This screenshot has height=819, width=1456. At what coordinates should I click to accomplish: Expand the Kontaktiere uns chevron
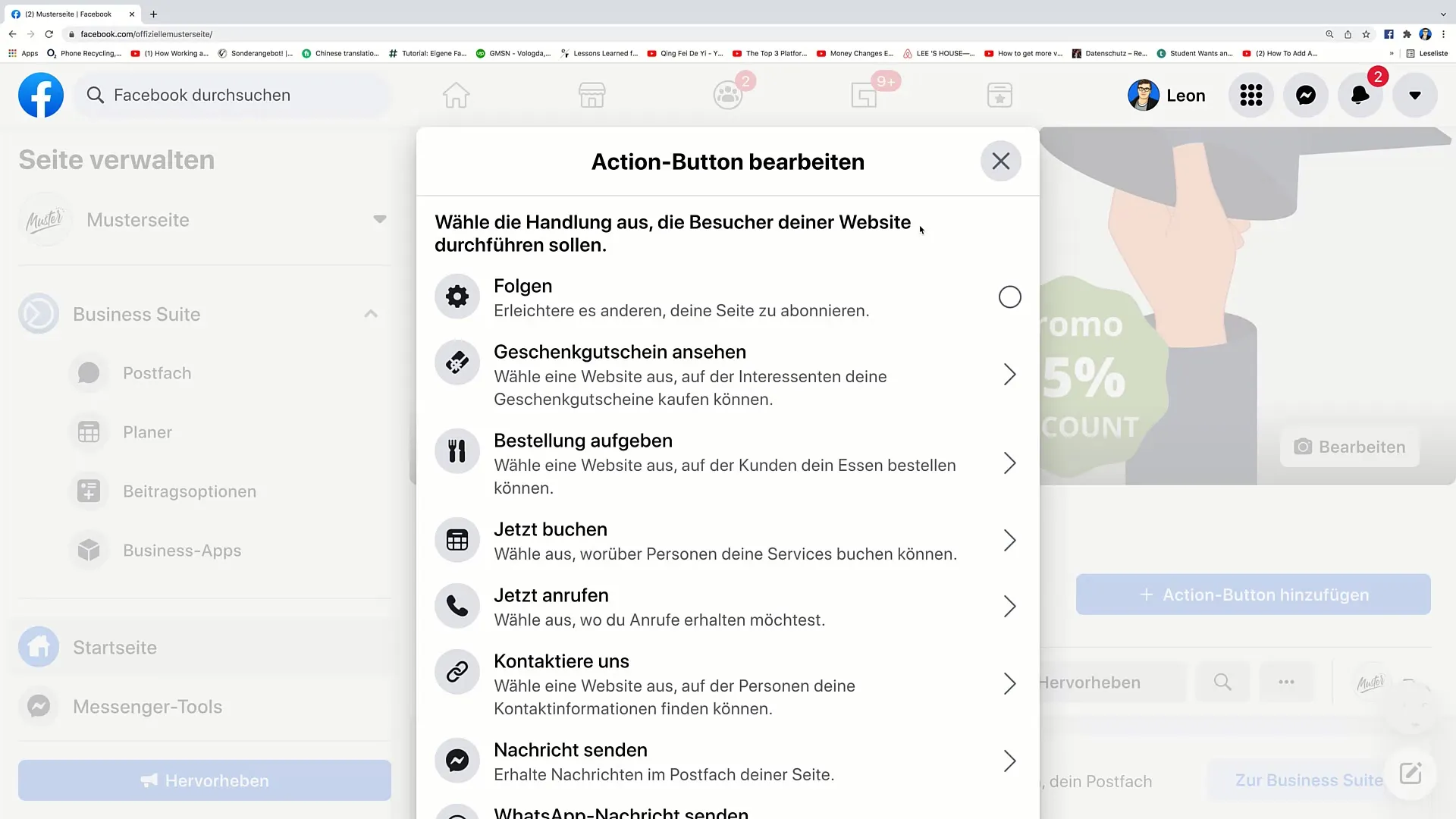tap(1009, 683)
